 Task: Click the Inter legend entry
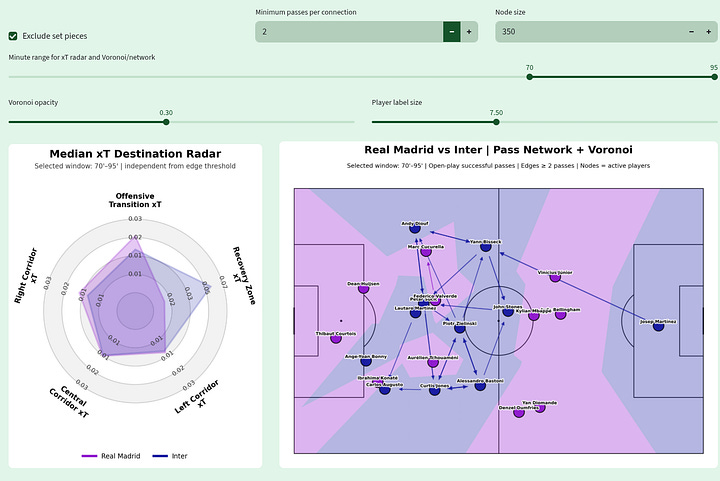pyautogui.click(x=170, y=456)
